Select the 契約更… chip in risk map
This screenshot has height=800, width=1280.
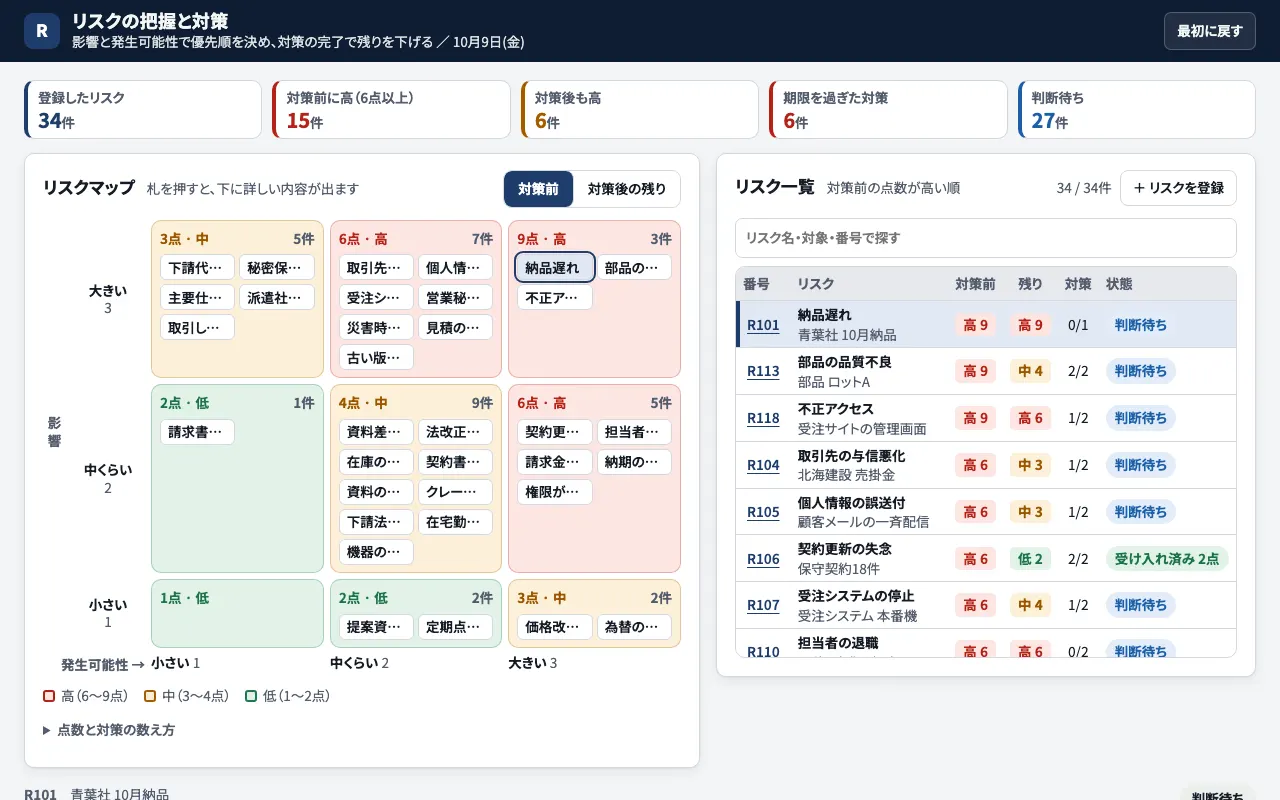(555, 432)
